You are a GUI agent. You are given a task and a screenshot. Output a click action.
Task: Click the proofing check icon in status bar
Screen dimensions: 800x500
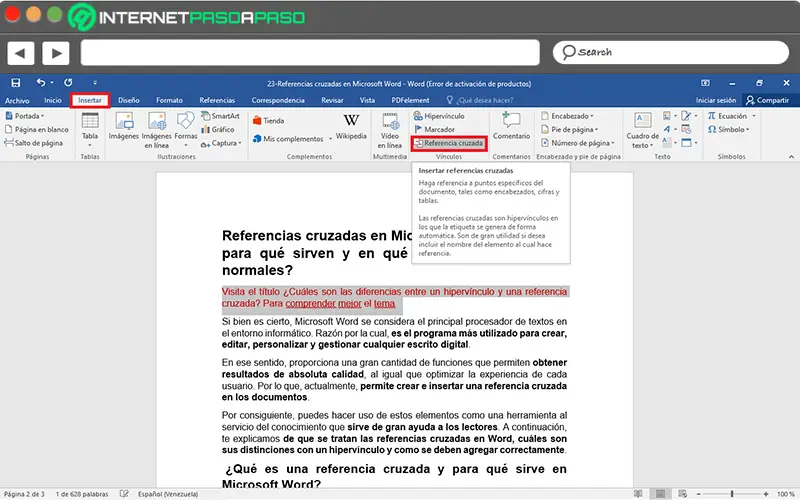124,494
